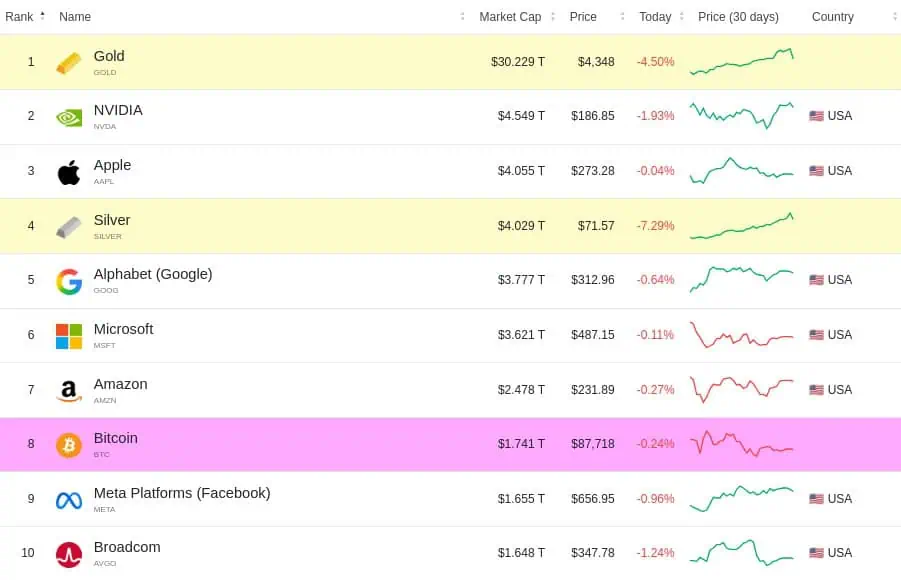Click the Google logo icon
This screenshot has height=580, width=901.
click(69, 282)
